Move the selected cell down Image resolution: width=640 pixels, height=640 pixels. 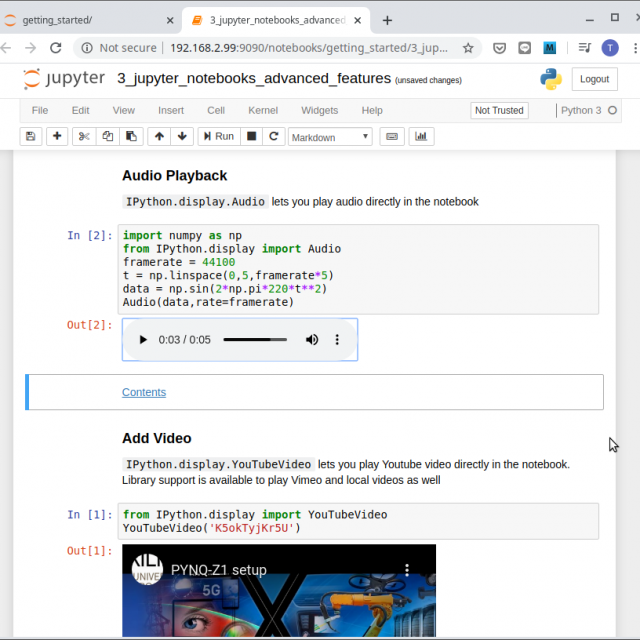pos(182,136)
